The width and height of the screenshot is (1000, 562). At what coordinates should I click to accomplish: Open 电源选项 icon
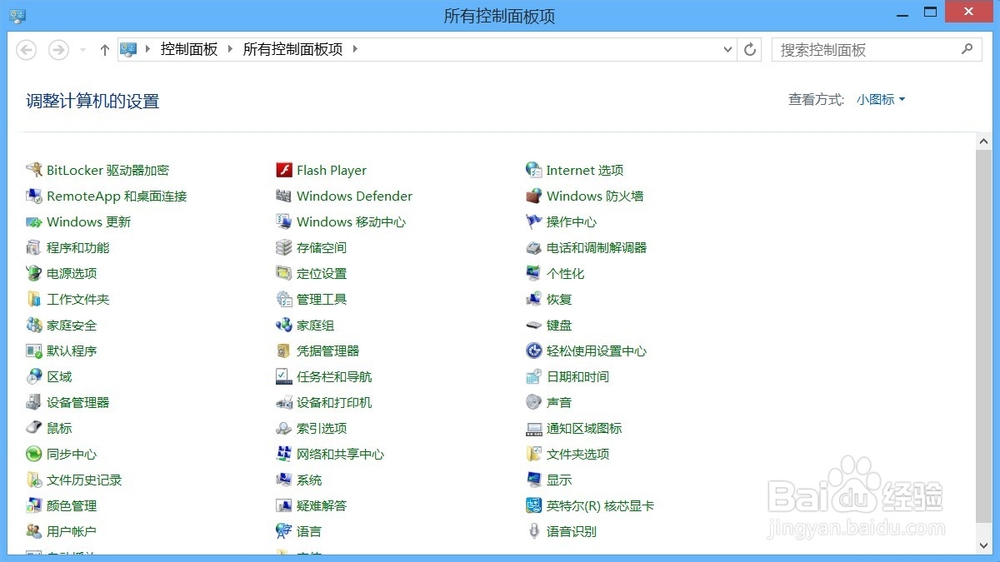(34, 274)
